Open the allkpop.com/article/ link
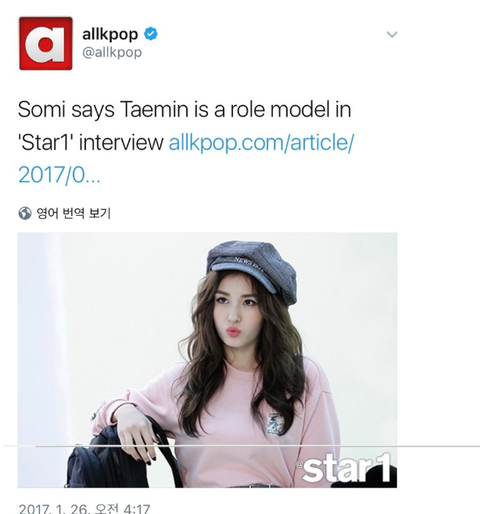The image size is (480, 514). [x=261, y=142]
